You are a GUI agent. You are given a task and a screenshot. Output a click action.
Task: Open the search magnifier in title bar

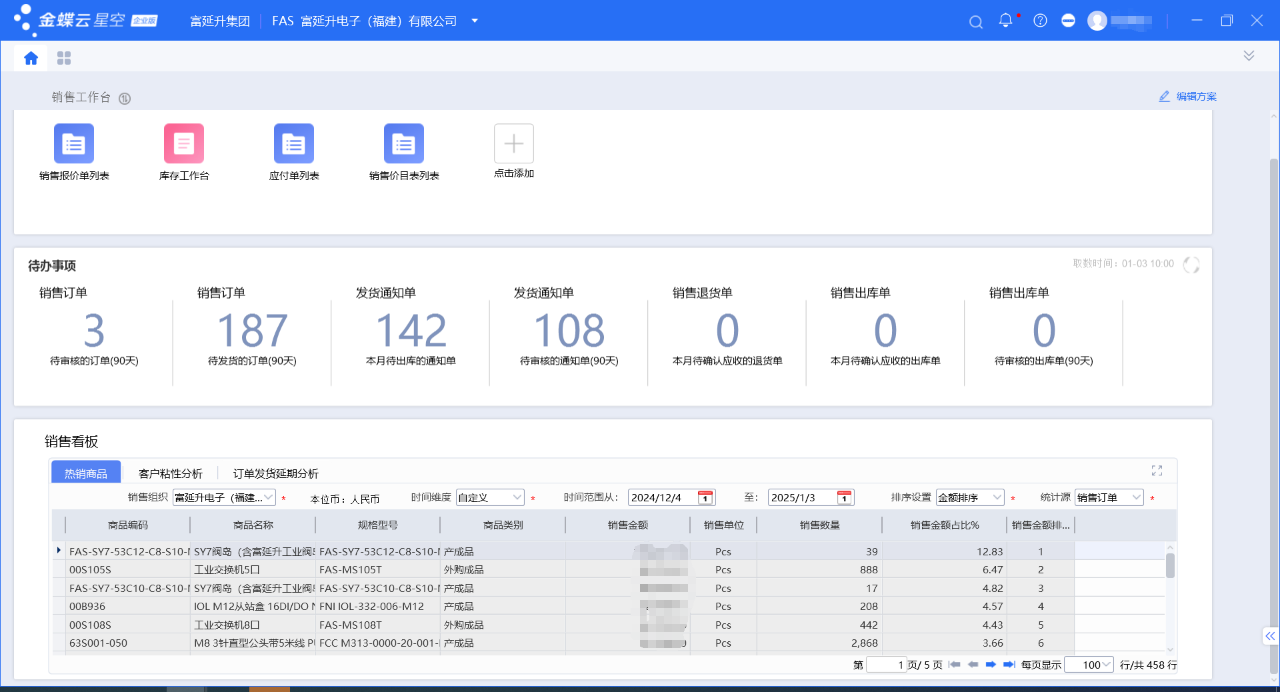pyautogui.click(x=977, y=21)
